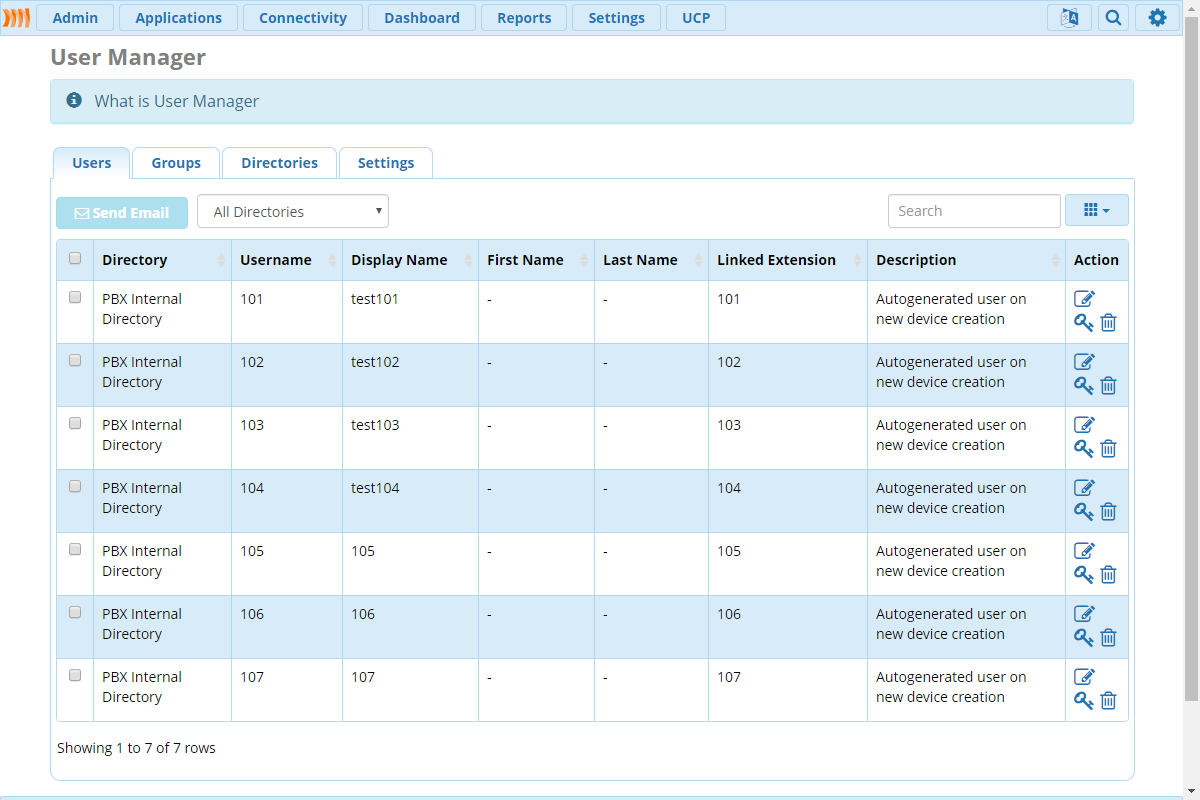Open the Connectivity menu
1200x800 pixels.
coord(302,18)
